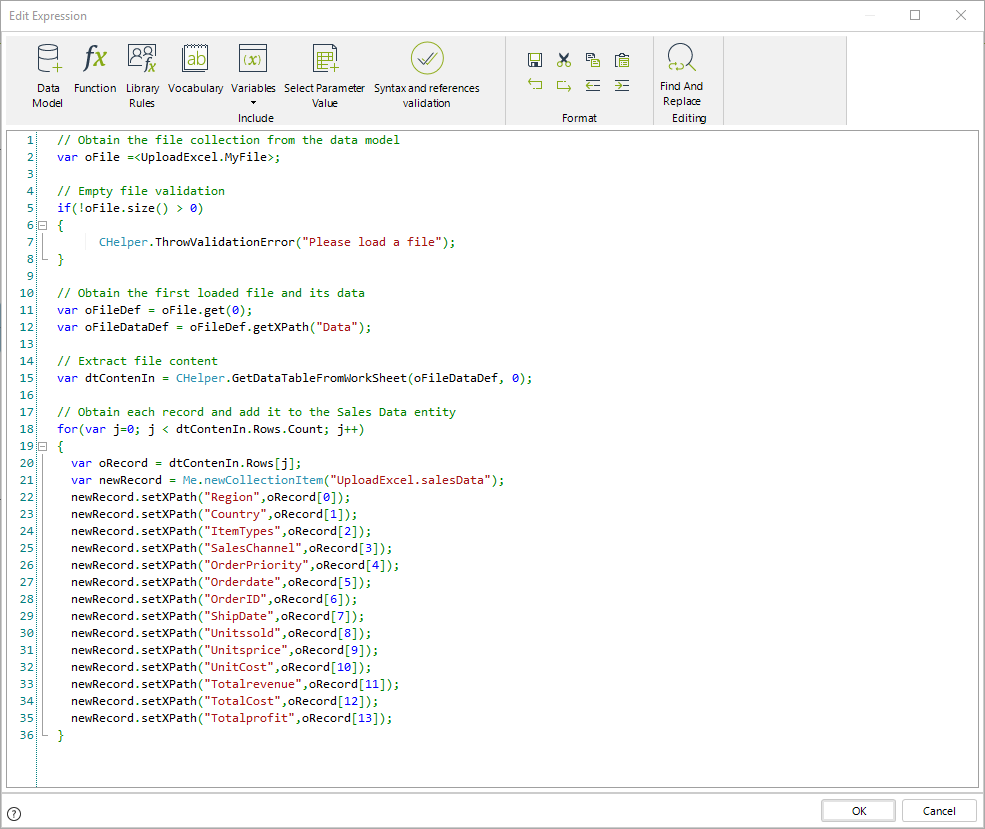Expand the Variables dropdown arrow
985x829 pixels.
click(x=253, y=103)
